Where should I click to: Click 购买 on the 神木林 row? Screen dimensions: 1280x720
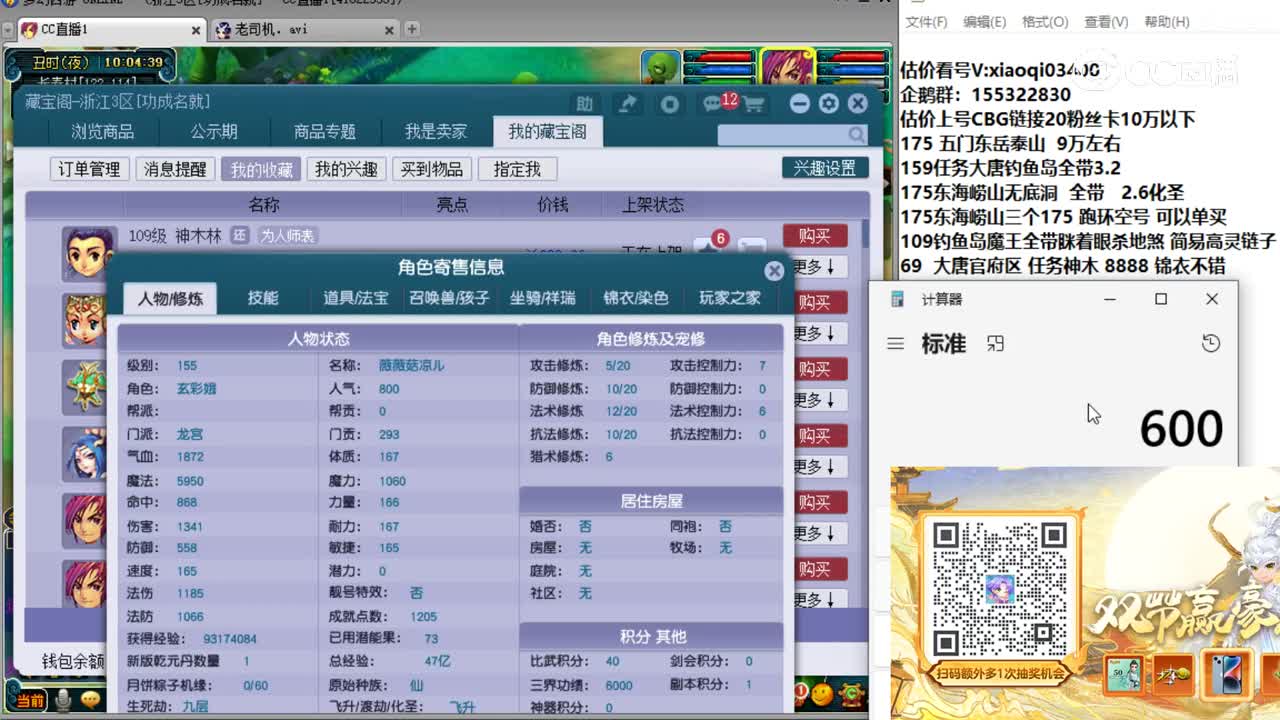pyautogui.click(x=815, y=236)
